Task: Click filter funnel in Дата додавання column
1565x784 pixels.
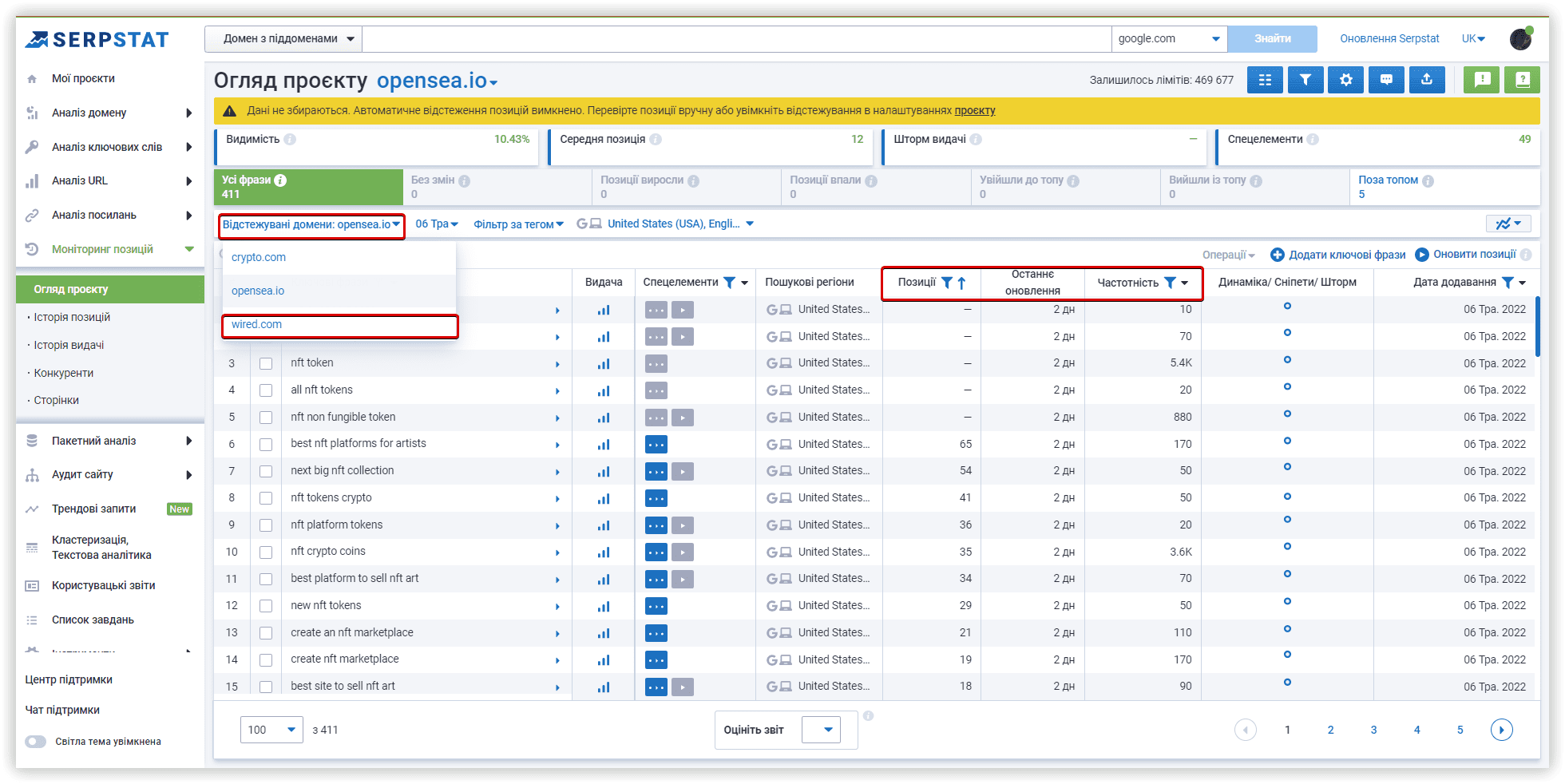Action: click(1508, 283)
